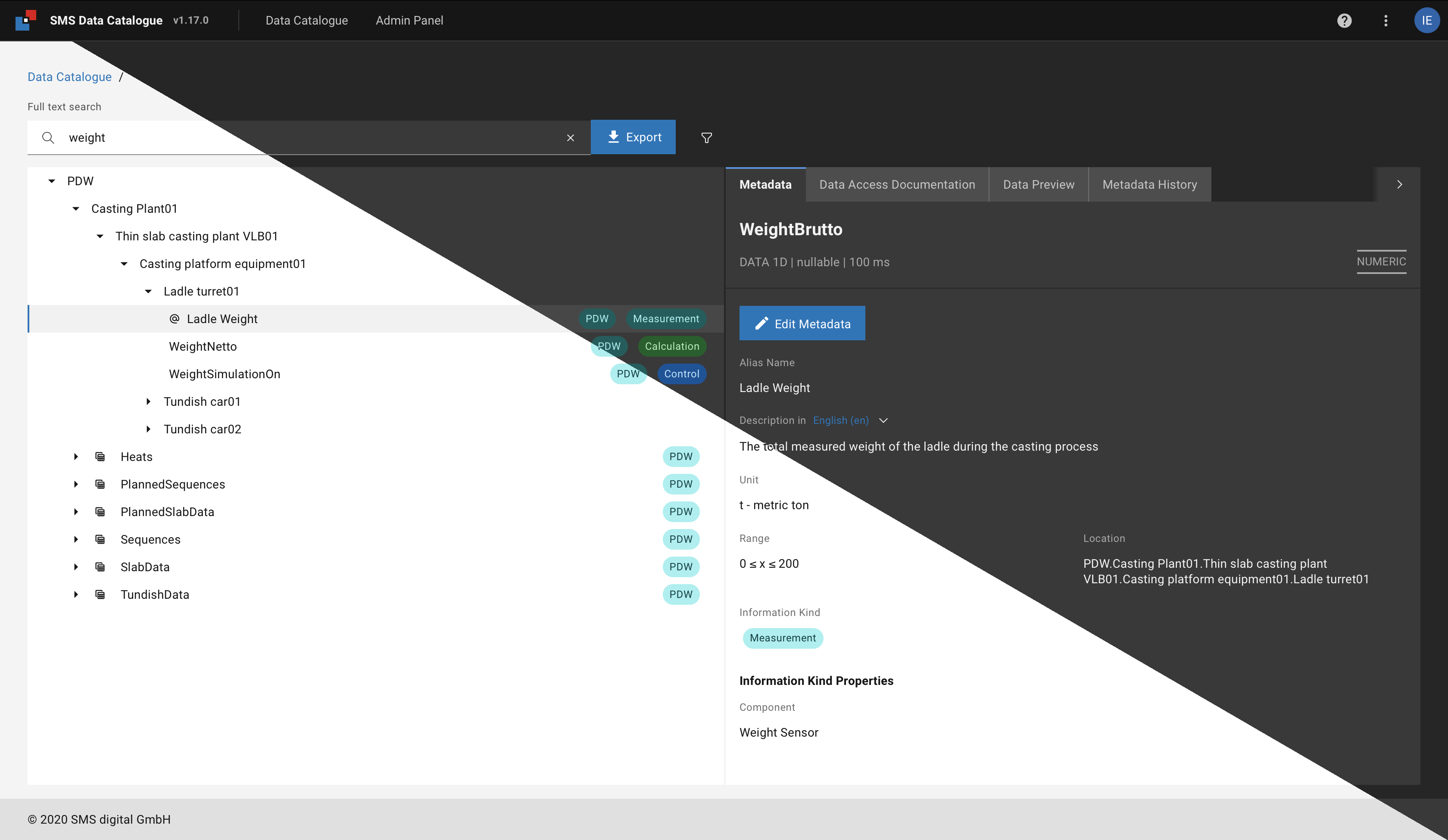This screenshot has width=1448, height=840.
Task: Click the Edit Metadata button
Action: pyautogui.click(x=802, y=324)
